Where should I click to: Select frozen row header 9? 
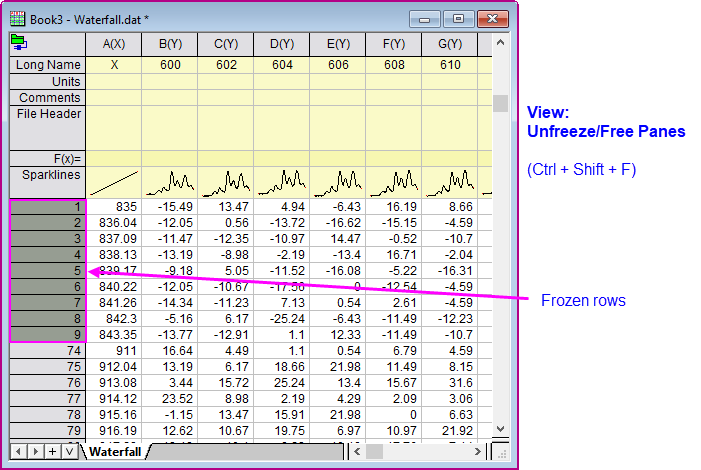[x=48, y=335]
